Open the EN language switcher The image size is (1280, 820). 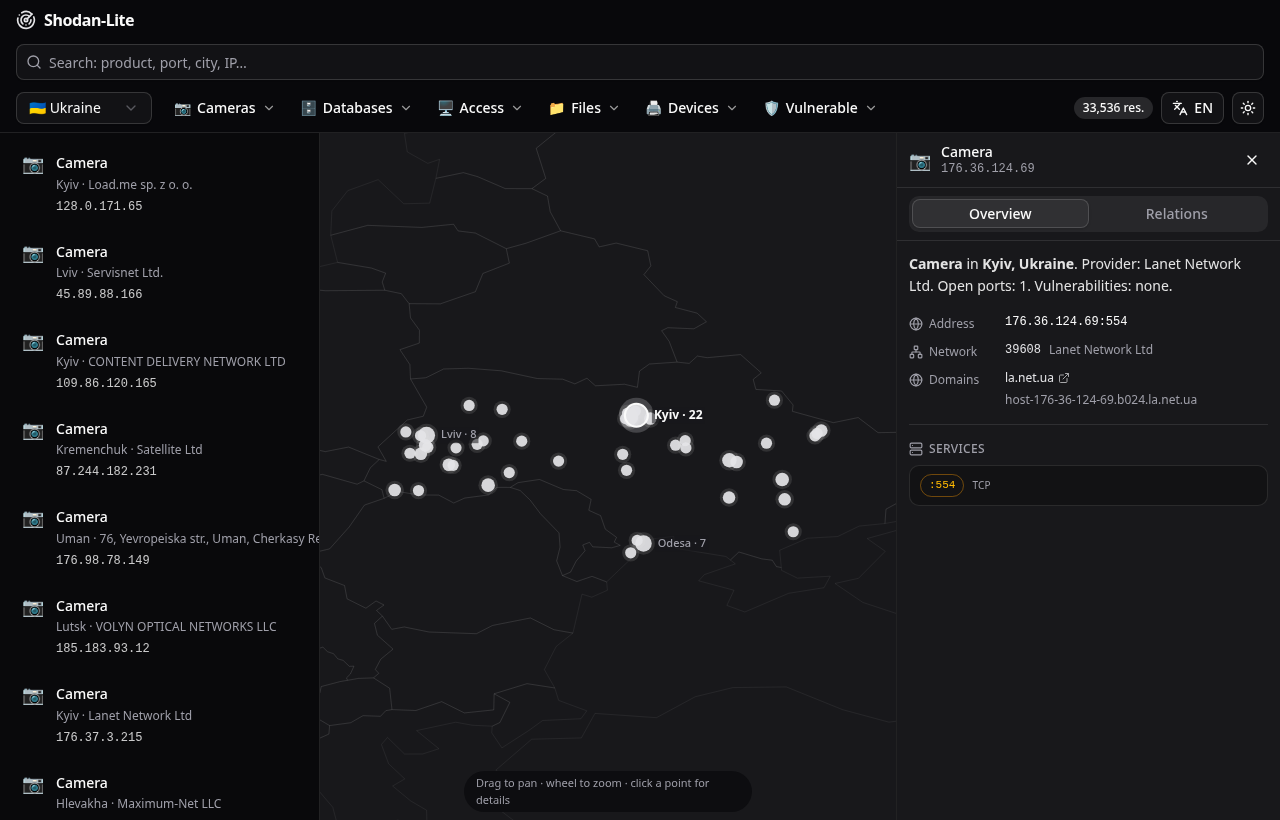1192,108
